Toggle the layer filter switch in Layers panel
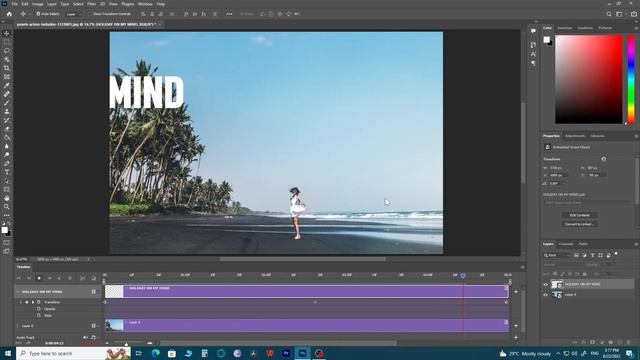 coord(616,254)
